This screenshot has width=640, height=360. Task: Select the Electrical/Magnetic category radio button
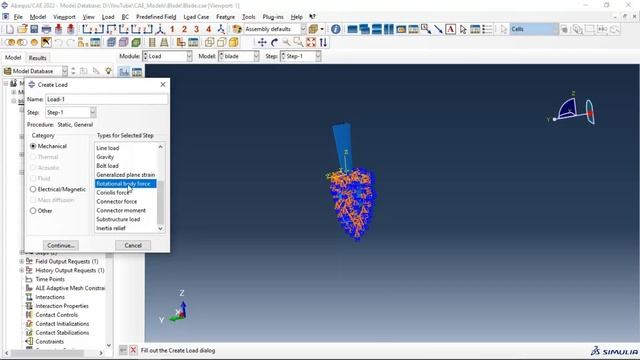point(33,189)
